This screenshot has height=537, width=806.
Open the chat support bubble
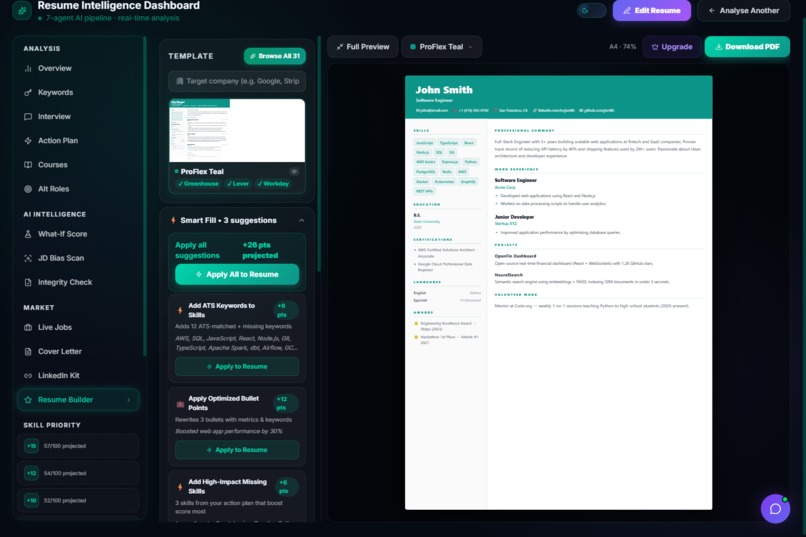click(x=775, y=509)
